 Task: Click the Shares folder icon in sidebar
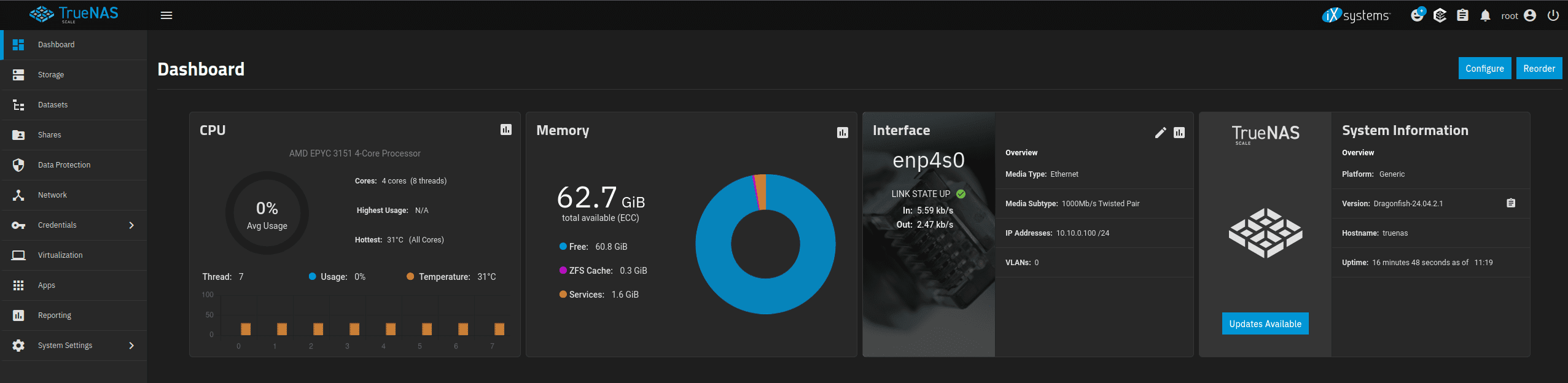coord(18,135)
